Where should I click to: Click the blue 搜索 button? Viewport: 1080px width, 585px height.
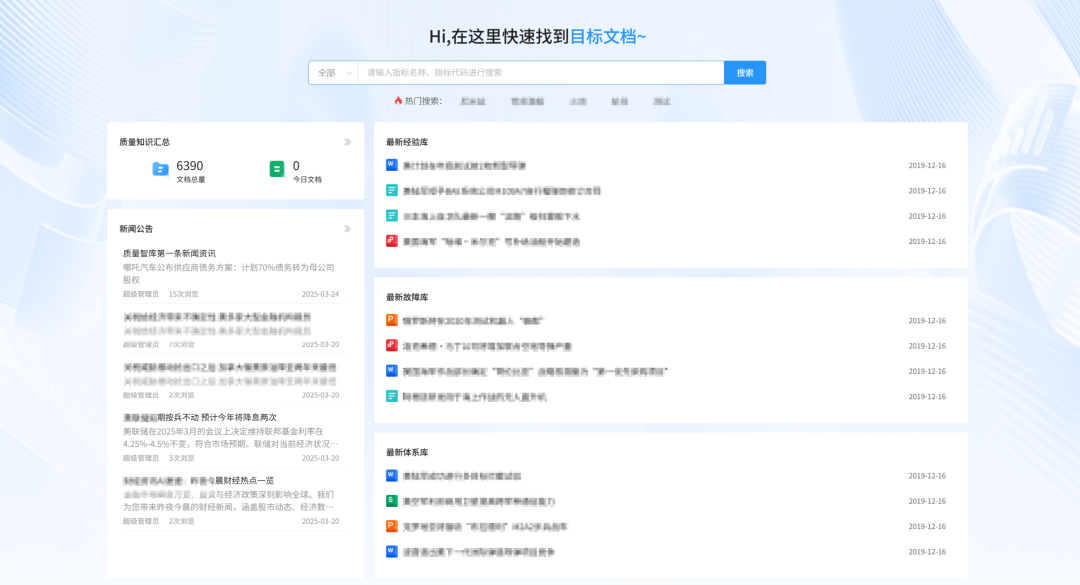pos(744,72)
